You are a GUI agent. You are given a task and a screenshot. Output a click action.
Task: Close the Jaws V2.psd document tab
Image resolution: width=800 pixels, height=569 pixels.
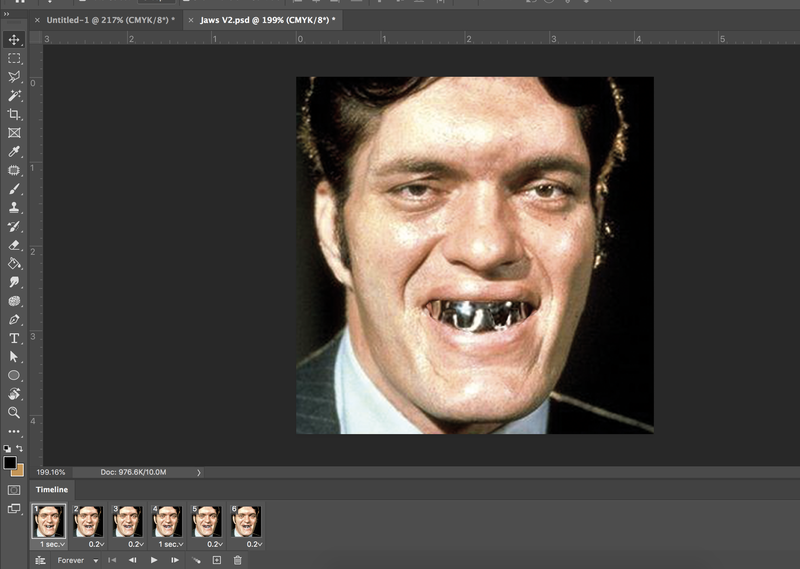[x=191, y=20]
